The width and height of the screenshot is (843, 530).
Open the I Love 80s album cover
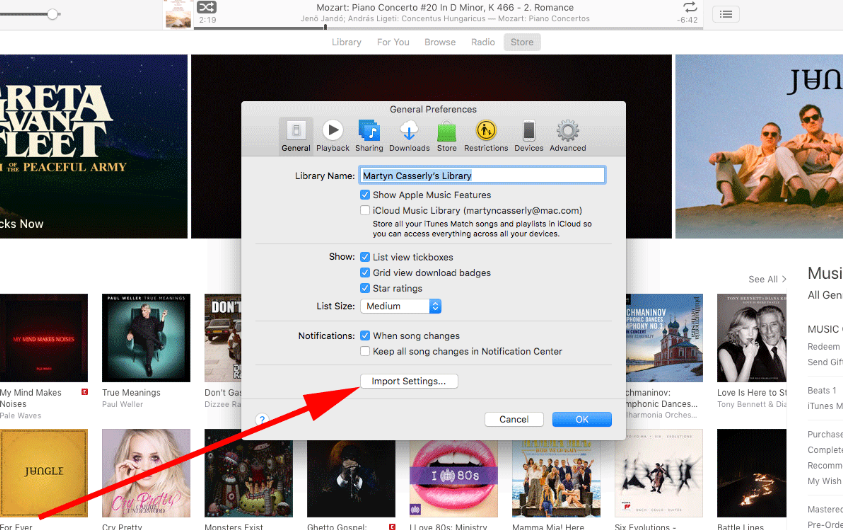(x=453, y=478)
